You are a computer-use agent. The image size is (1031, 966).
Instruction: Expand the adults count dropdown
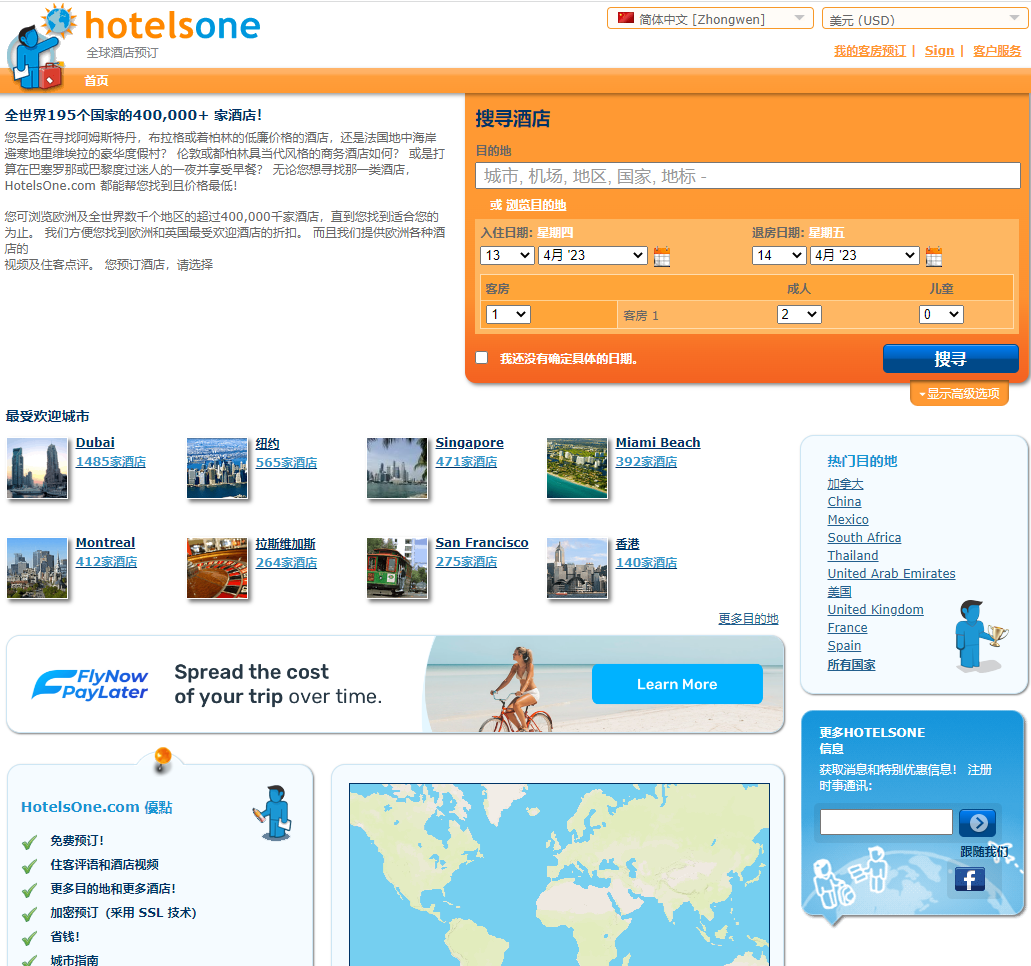[x=798, y=314]
